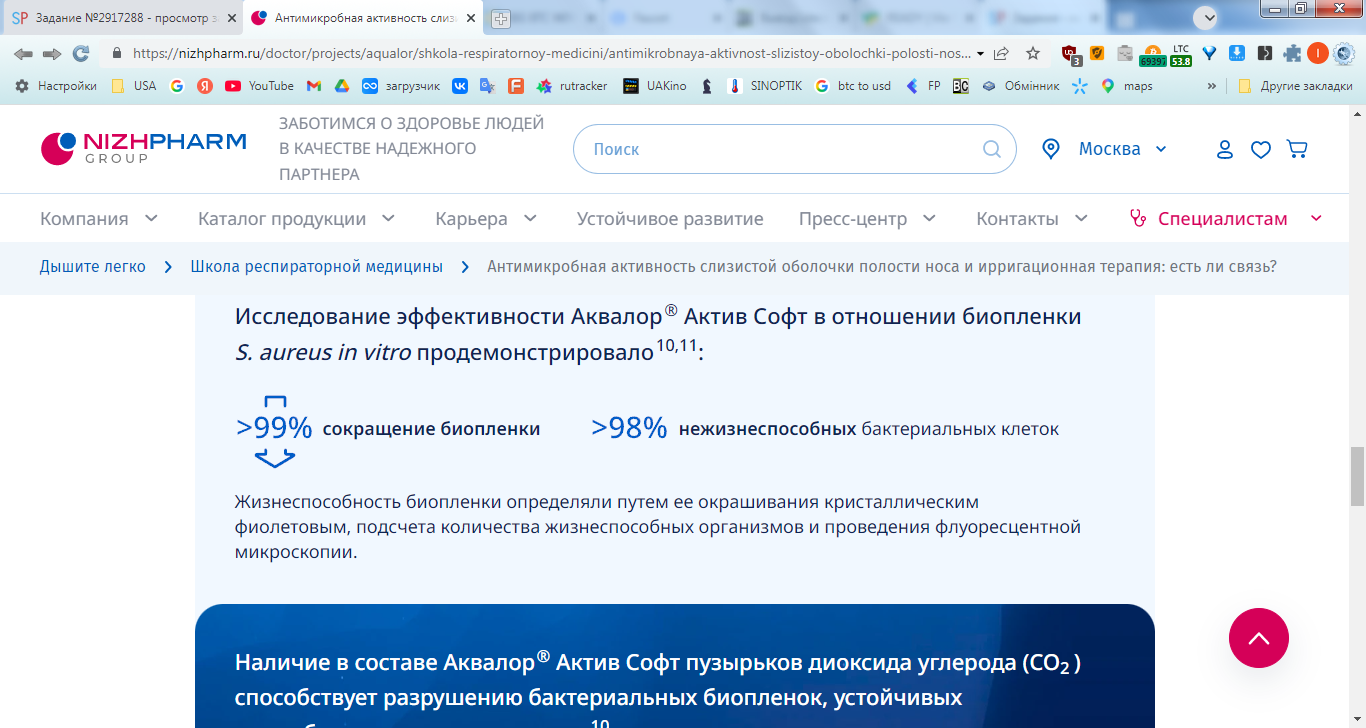This screenshot has height=728, width=1366.
Task: Open the Обмінник bookmark
Action: pos(1020,86)
